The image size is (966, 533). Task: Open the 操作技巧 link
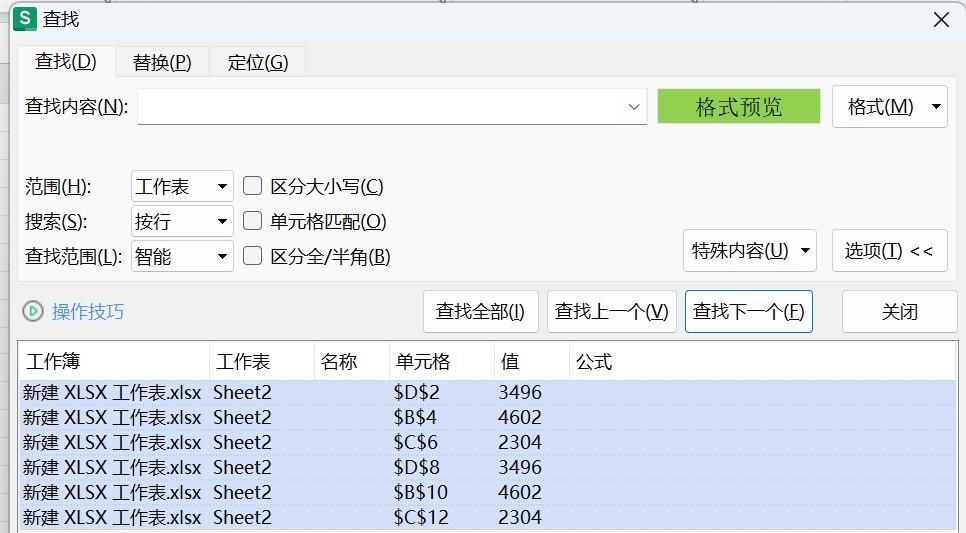[87, 311]
